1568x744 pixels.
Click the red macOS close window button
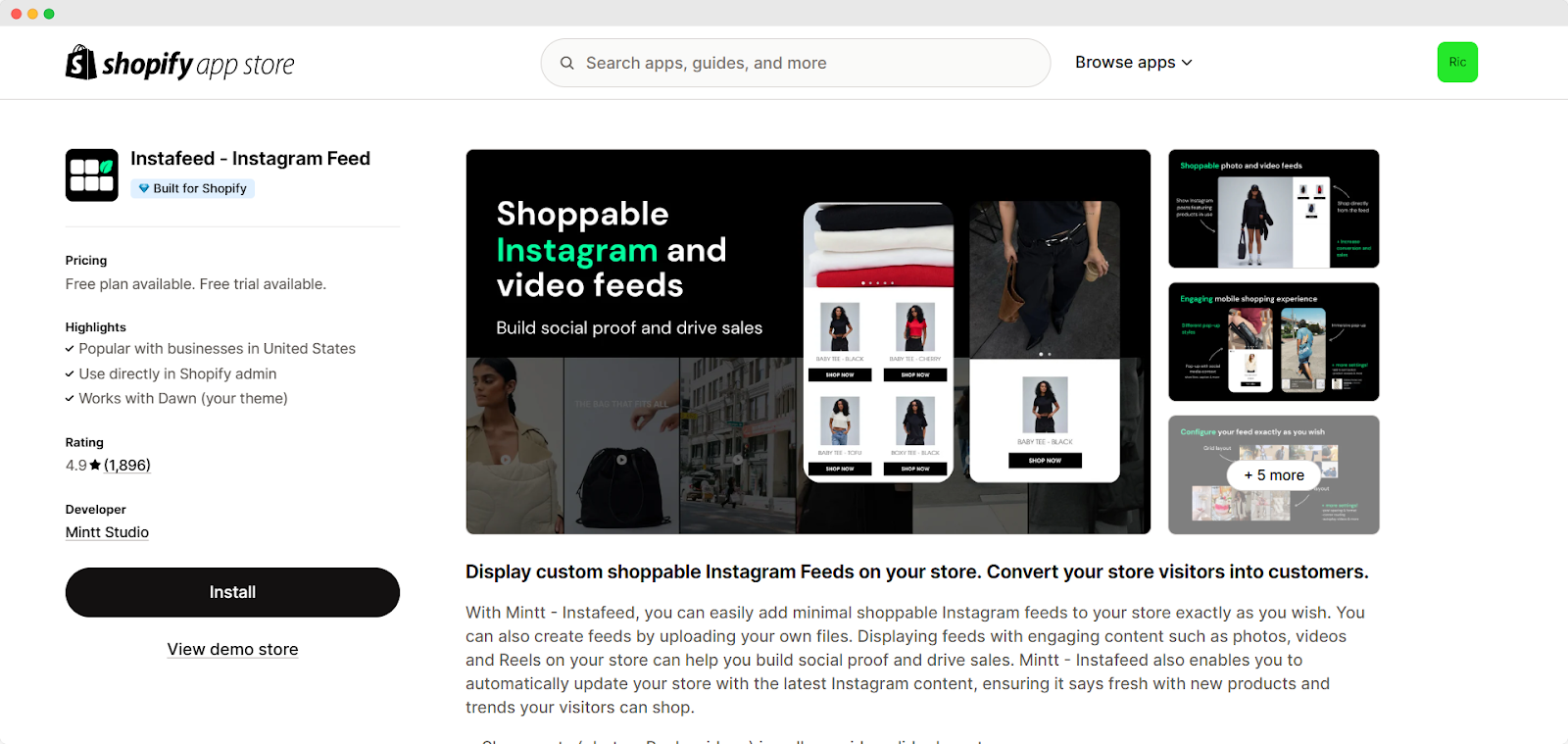16,14
